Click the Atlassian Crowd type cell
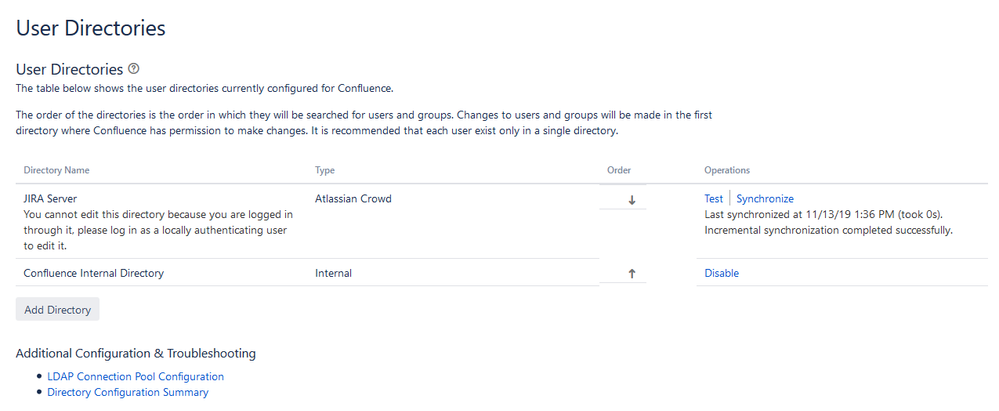 [x=353, y=199]
